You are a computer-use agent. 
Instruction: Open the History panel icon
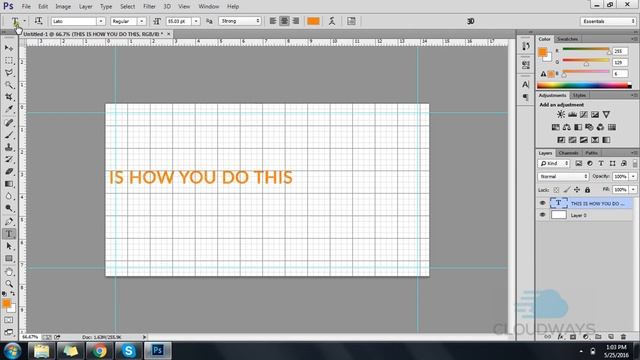[526, 47]
